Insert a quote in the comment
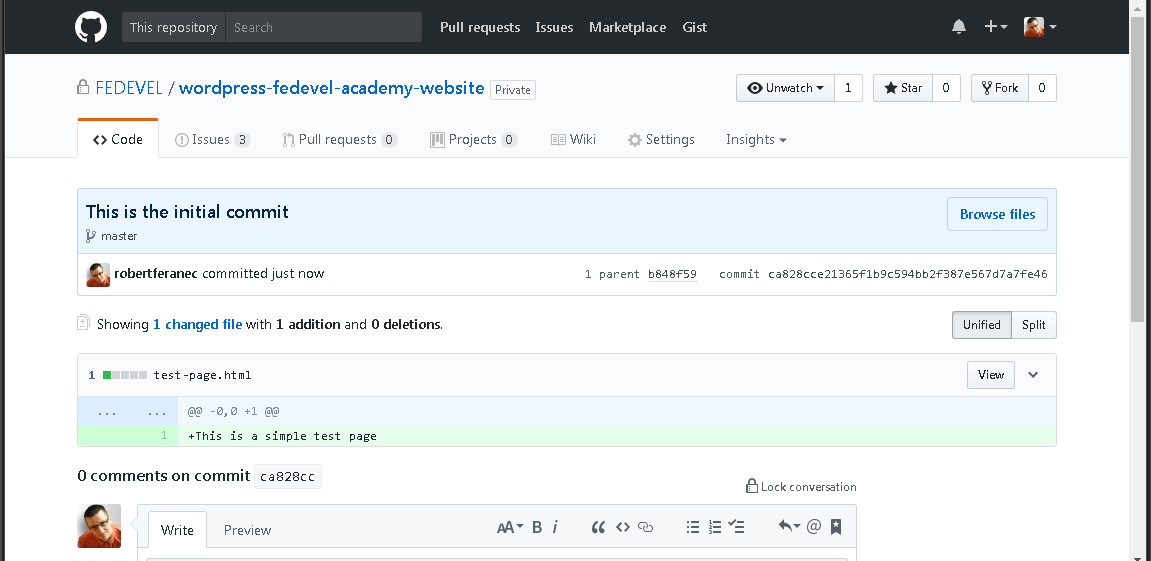This screenshot has height=561, width=1151. pyautogui.click(x=599, y=527)
